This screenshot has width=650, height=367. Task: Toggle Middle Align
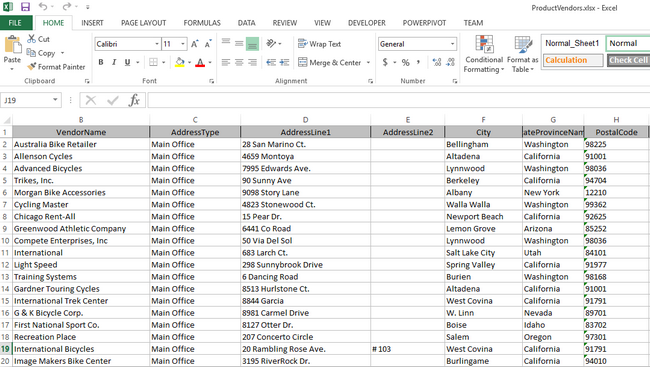(239, 43)
